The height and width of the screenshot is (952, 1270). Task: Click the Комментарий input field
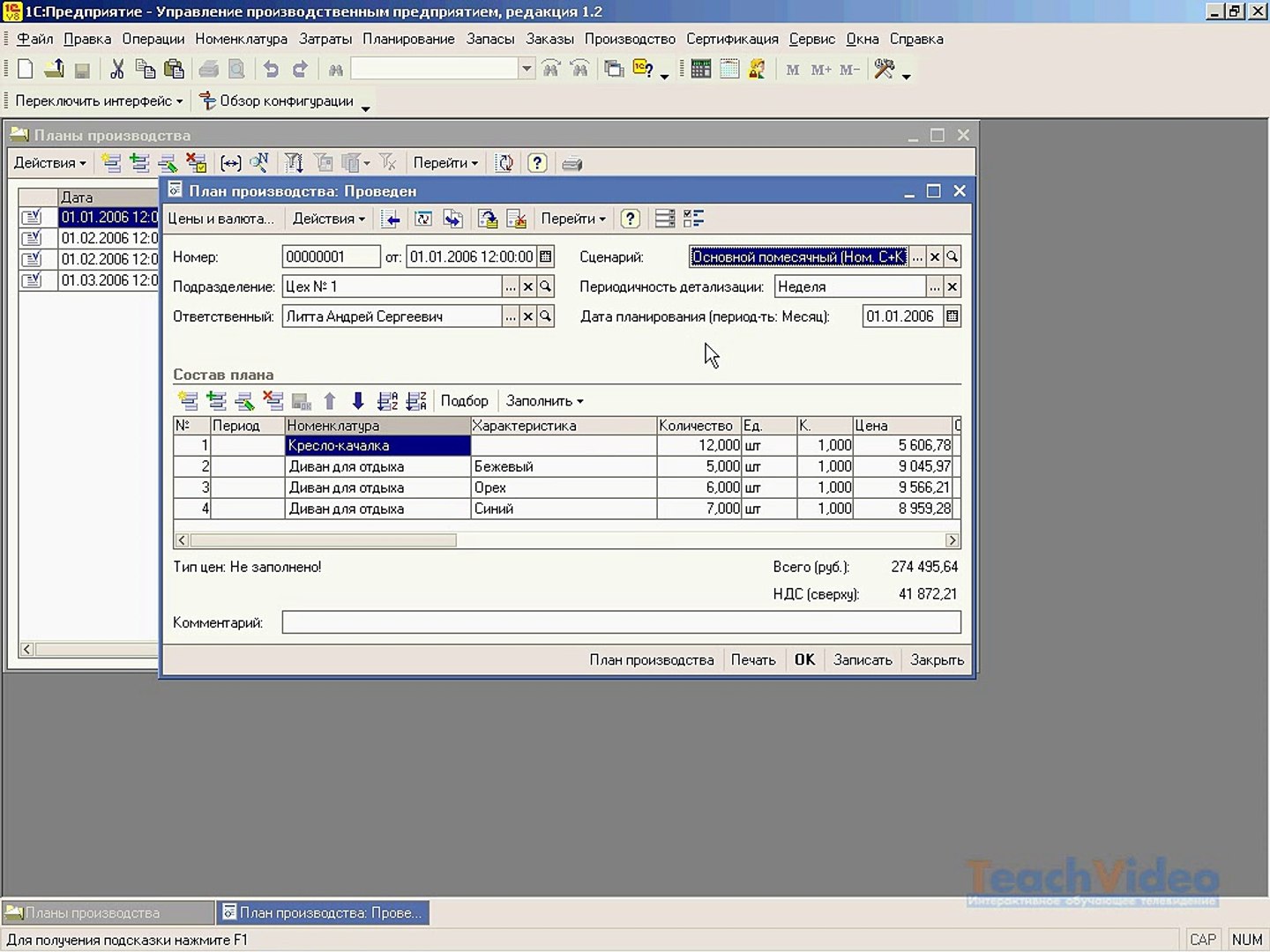click(x=621, y=622)
